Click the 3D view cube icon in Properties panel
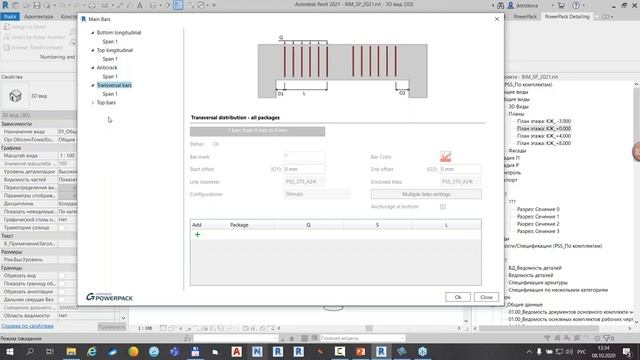Viewport: 640px width, 360px height. (x=15, y=96)
